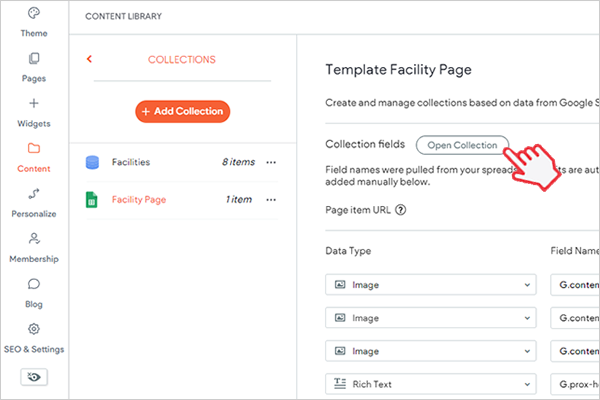
Task: Open the Blog chat icon
Action: tap(34, 284)
